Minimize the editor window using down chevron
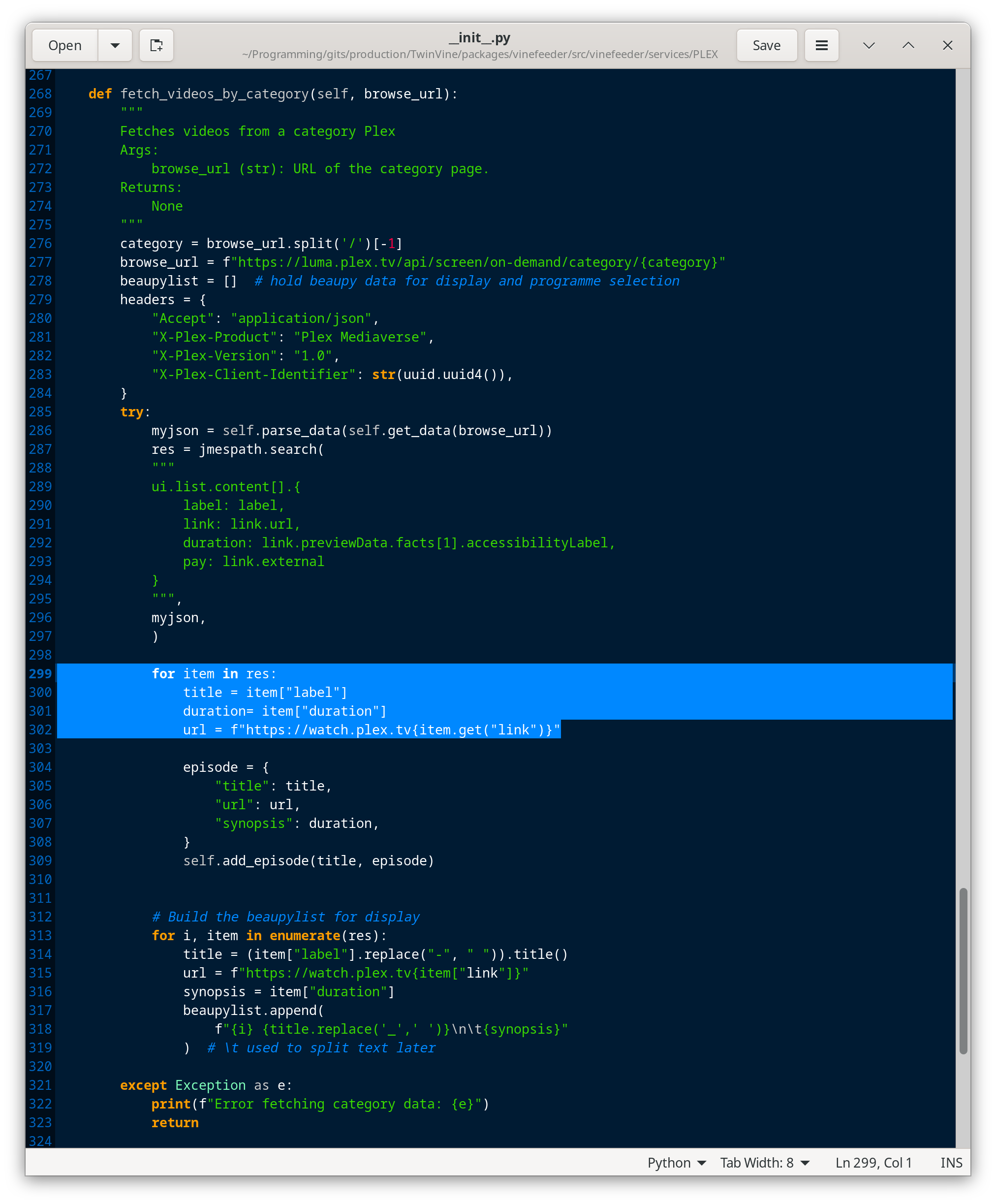The width and height of the screenshot is (996, 1204). 868,45
